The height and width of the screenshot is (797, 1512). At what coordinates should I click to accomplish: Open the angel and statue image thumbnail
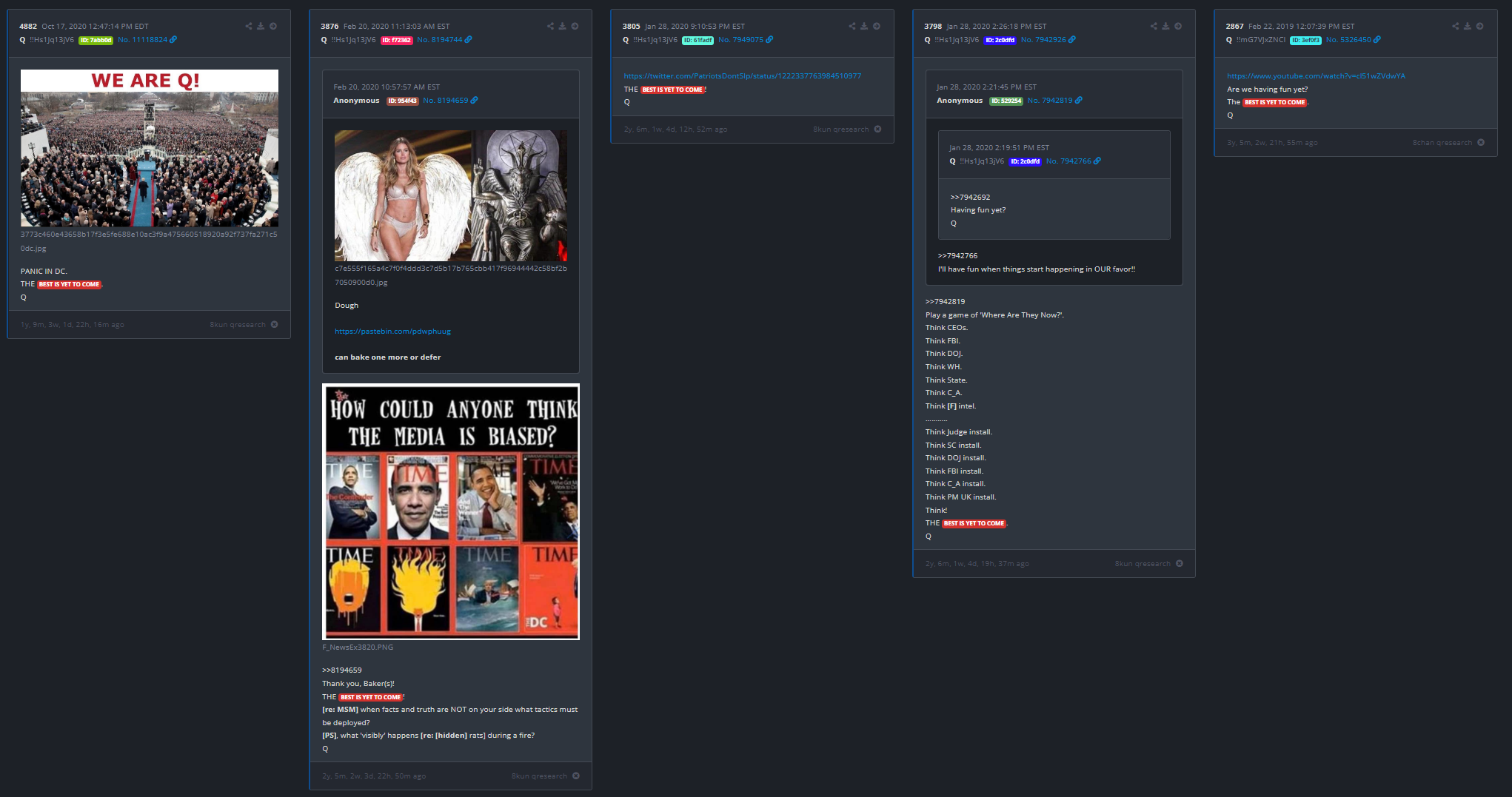[451, 196]
